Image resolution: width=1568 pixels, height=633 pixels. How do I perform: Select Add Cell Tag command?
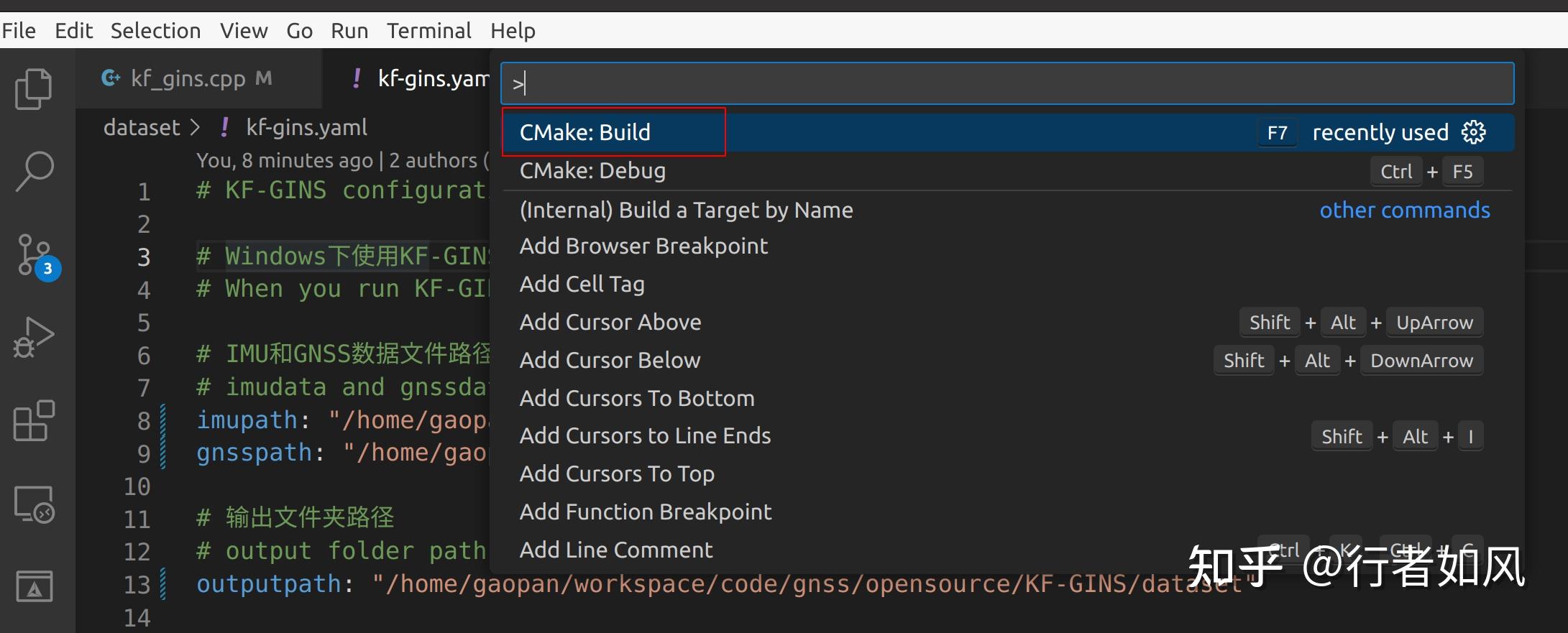point(582,284)
